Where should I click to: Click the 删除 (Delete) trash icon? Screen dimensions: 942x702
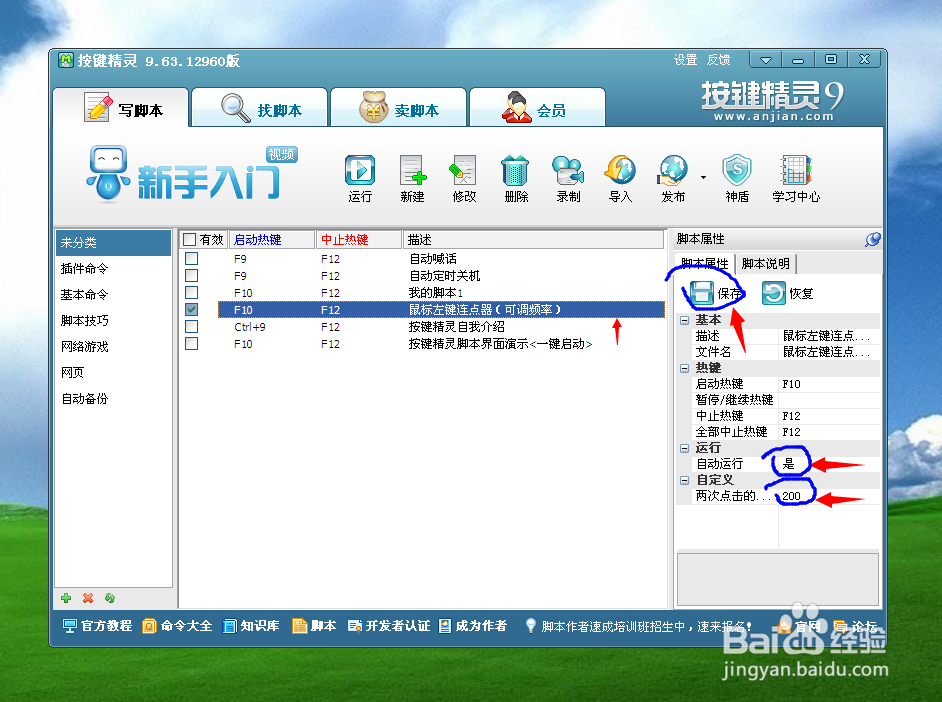tap(515, 178)
